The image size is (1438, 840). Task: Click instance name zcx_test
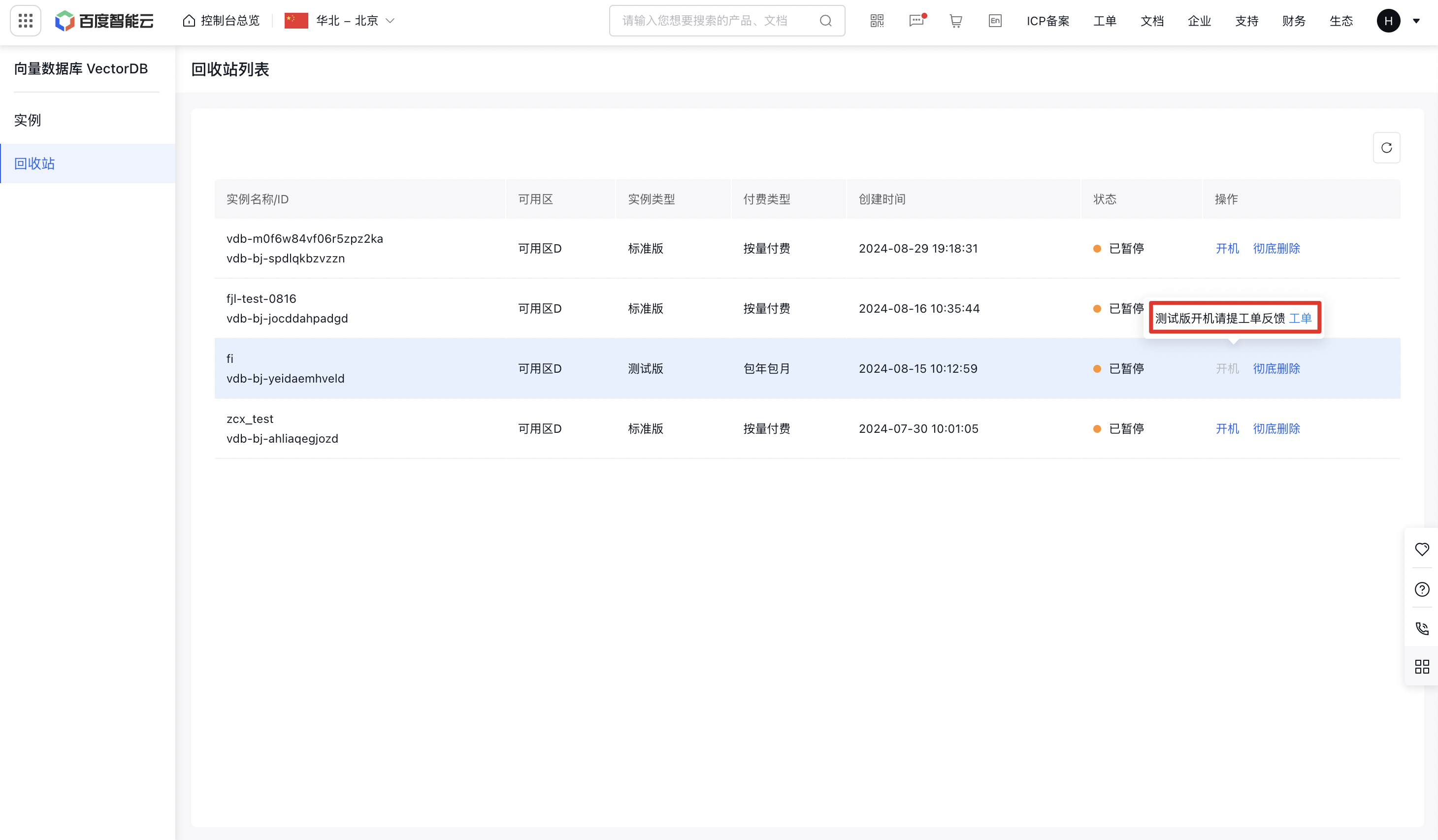[x=250, y=419]
